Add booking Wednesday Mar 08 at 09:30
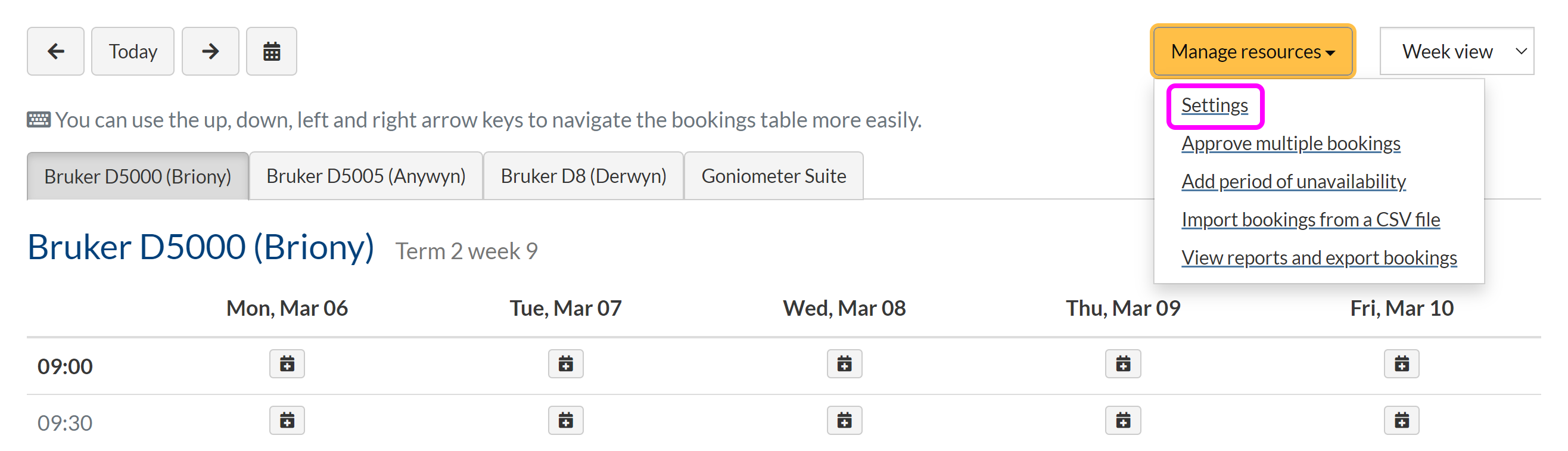The image size is (1568, 451). click(x=844, y=421)
